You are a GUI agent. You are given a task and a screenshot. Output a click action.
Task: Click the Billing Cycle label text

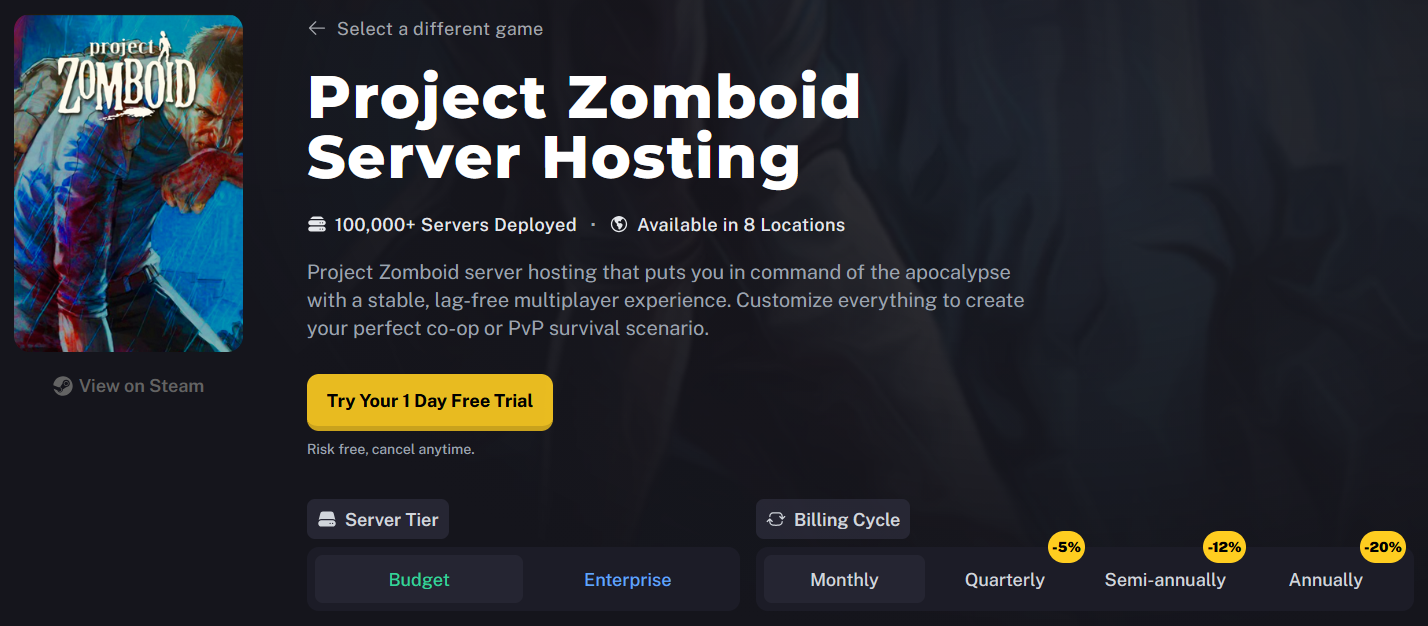tap(847, 520)
